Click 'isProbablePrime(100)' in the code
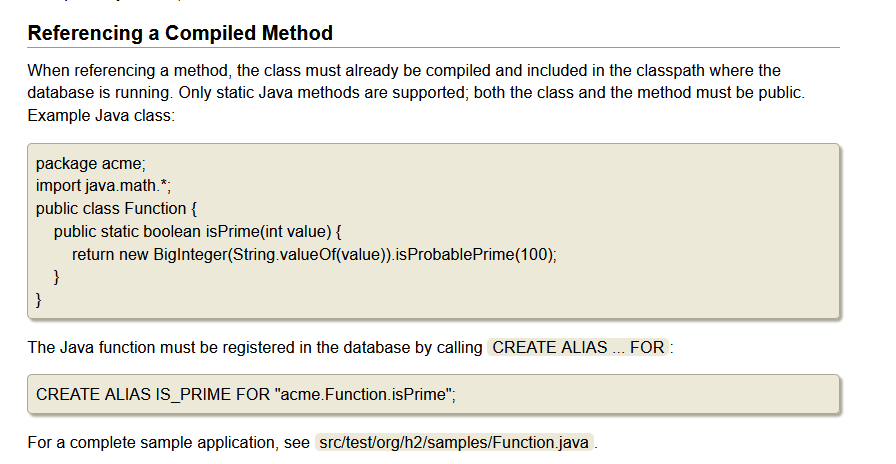Viewport: 896px width, 464px height. tap(473, 254)
